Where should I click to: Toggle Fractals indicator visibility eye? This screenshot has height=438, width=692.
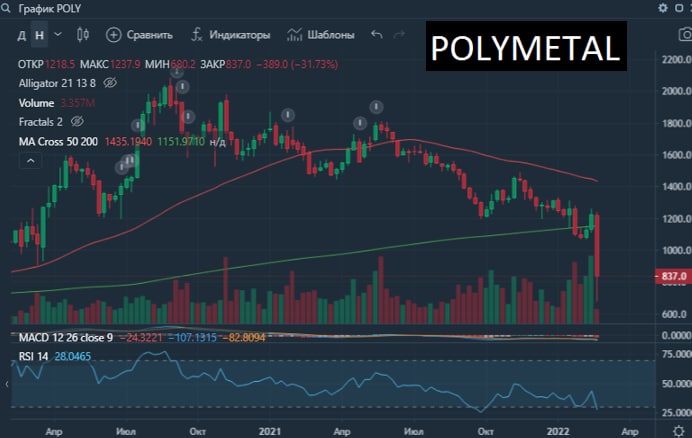click(x=77, y=121)
